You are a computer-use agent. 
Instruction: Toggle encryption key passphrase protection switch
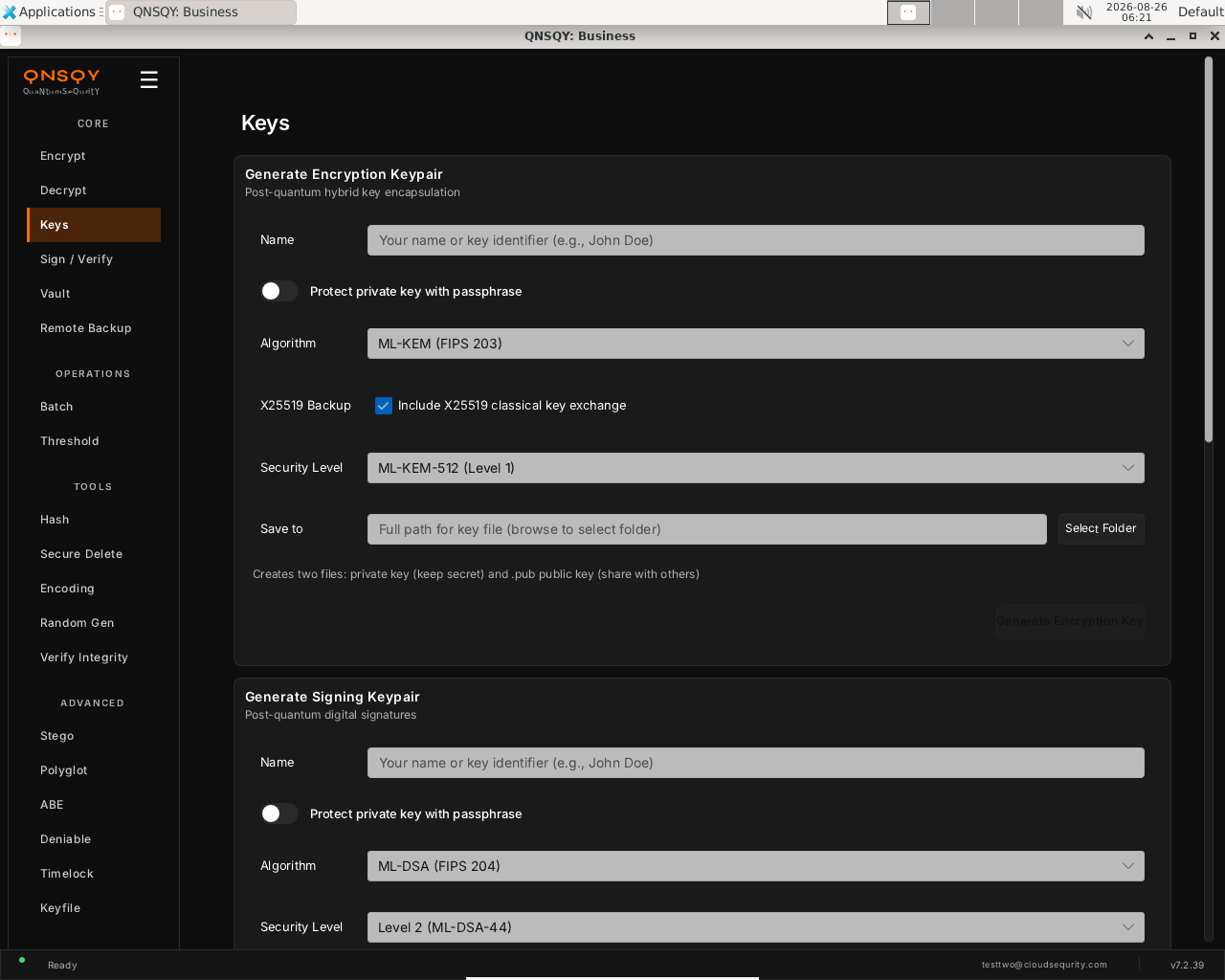pyautogui.click(x=278, y=291)
